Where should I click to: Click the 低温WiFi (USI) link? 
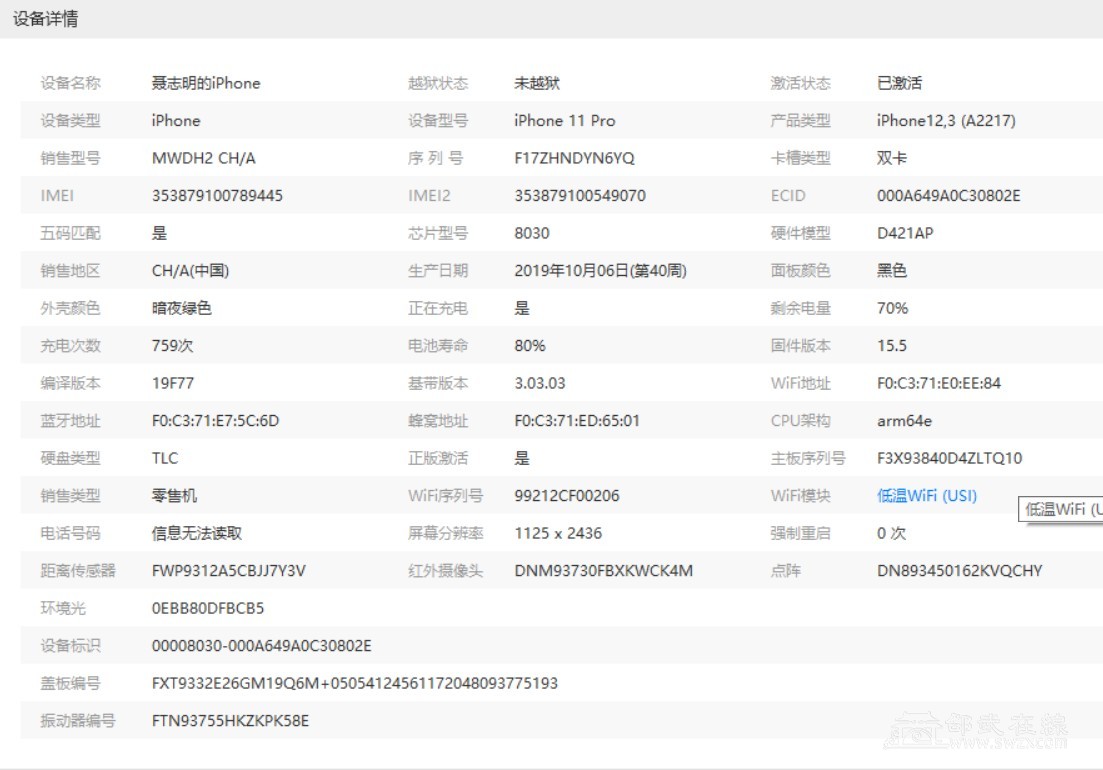pyautogui.click(x=926, y=496)
